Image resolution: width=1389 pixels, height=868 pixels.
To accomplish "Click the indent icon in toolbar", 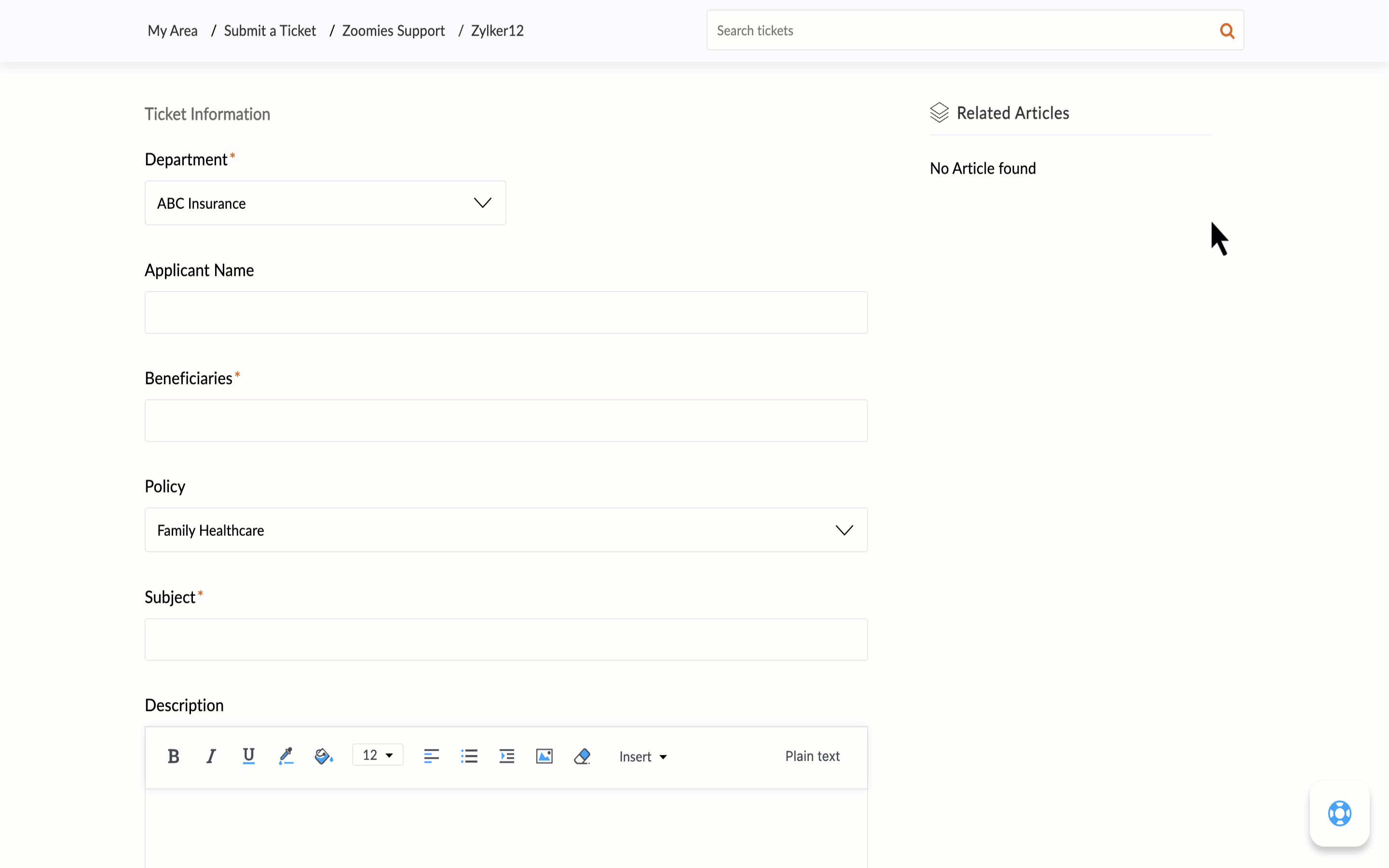I will (x=507, y=756).
